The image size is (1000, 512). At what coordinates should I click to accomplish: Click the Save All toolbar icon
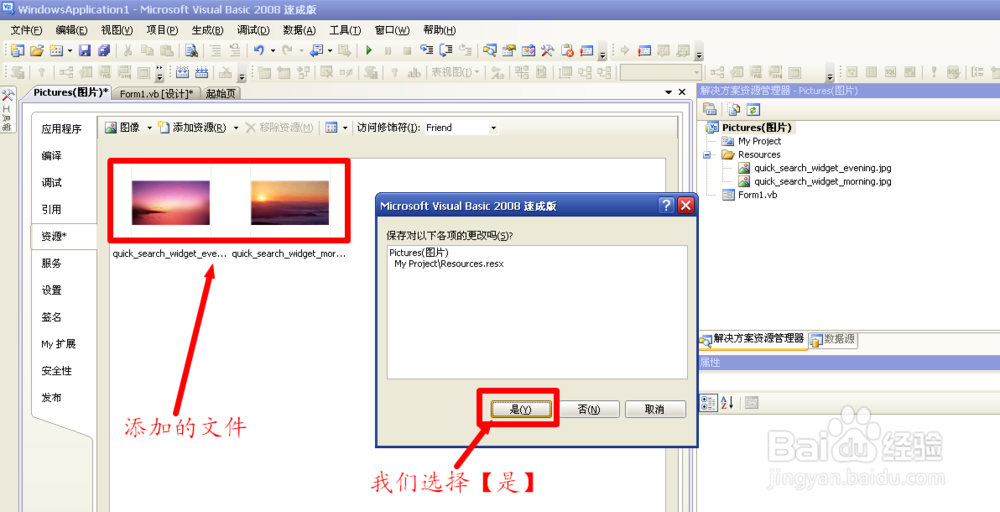tap(104, 50)
